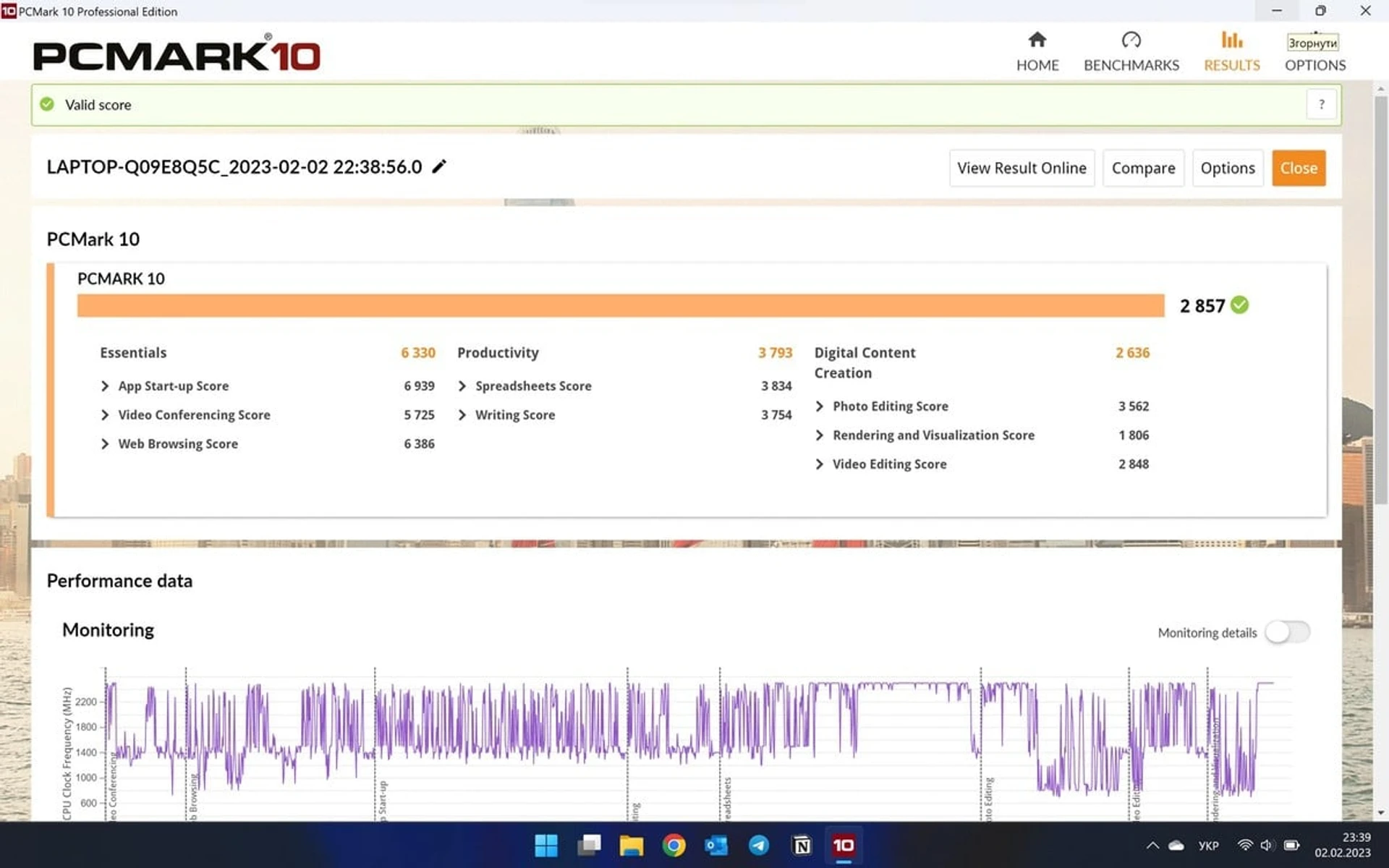Click the View Result Online button
This screenshot has height=868, width=1389.
pos(1021,168)
